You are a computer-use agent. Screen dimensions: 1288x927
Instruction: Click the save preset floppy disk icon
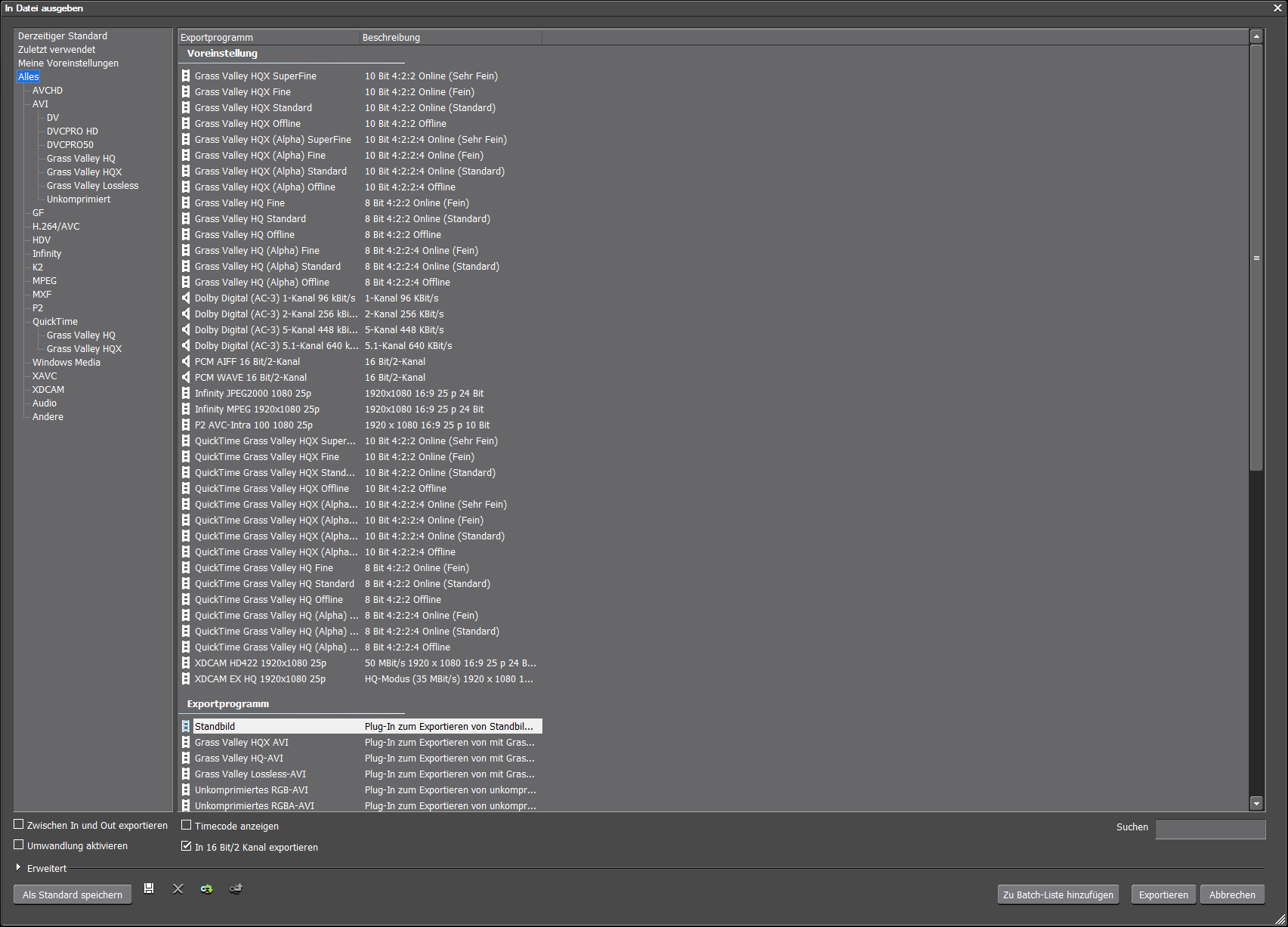click(149, 888)
